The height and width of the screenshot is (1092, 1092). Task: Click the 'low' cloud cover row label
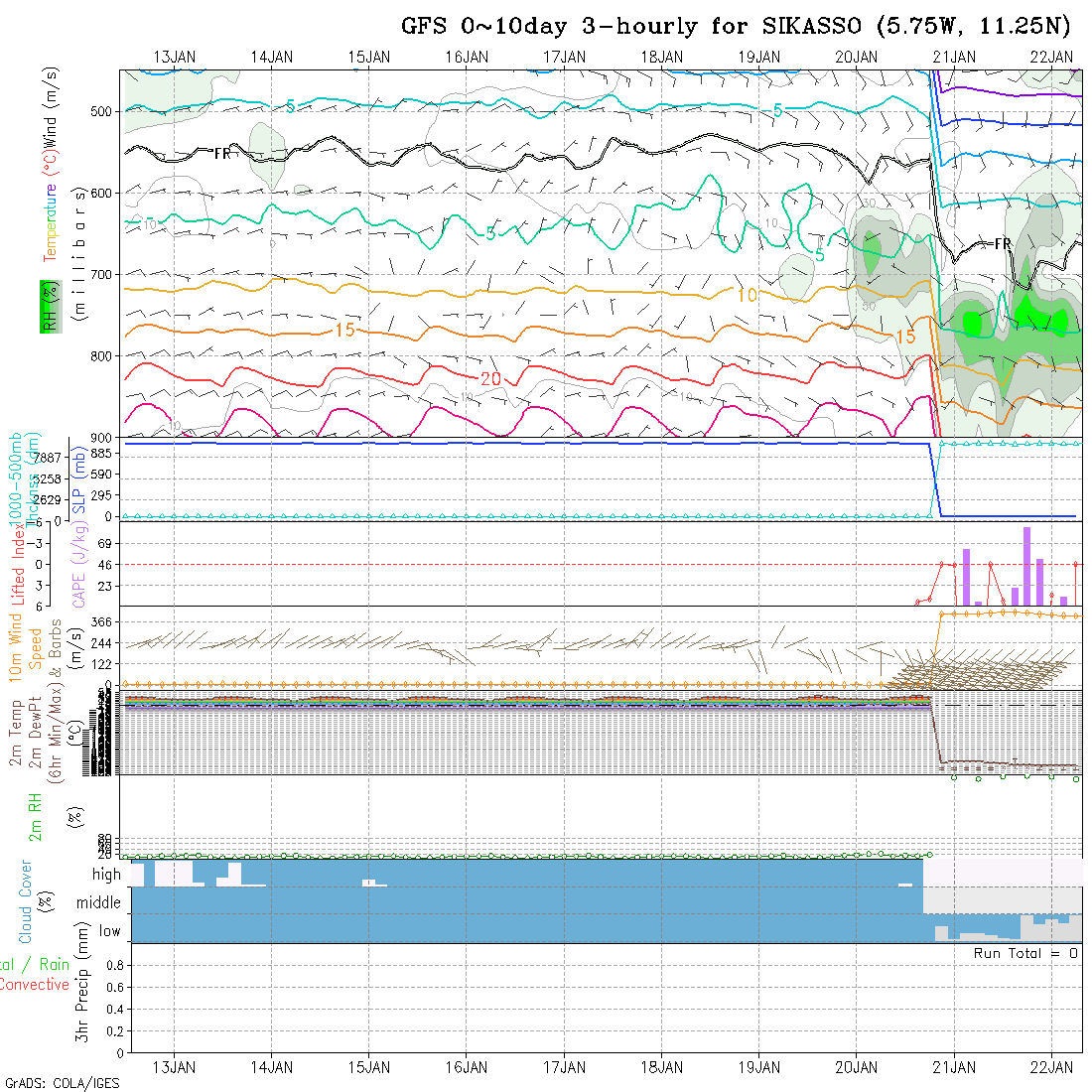point(109,931)
